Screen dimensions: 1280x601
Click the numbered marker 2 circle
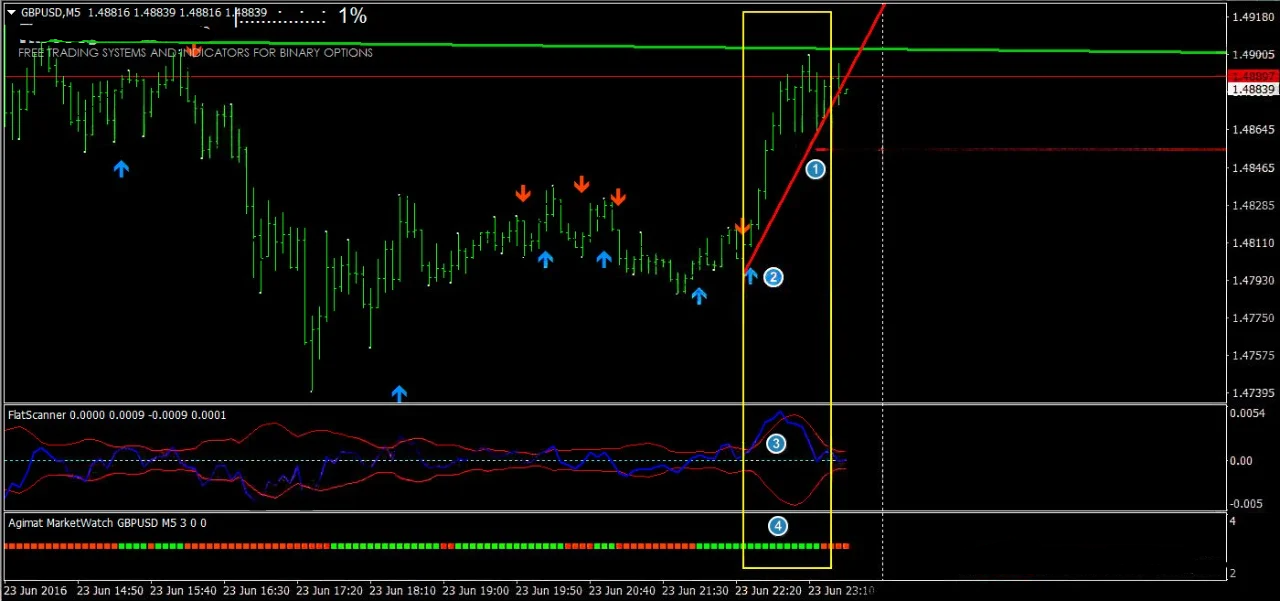[x=773, y=277]
